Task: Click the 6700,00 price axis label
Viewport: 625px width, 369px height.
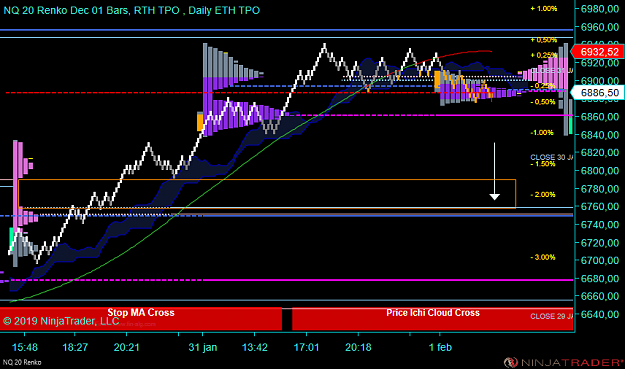Action: 600,260
